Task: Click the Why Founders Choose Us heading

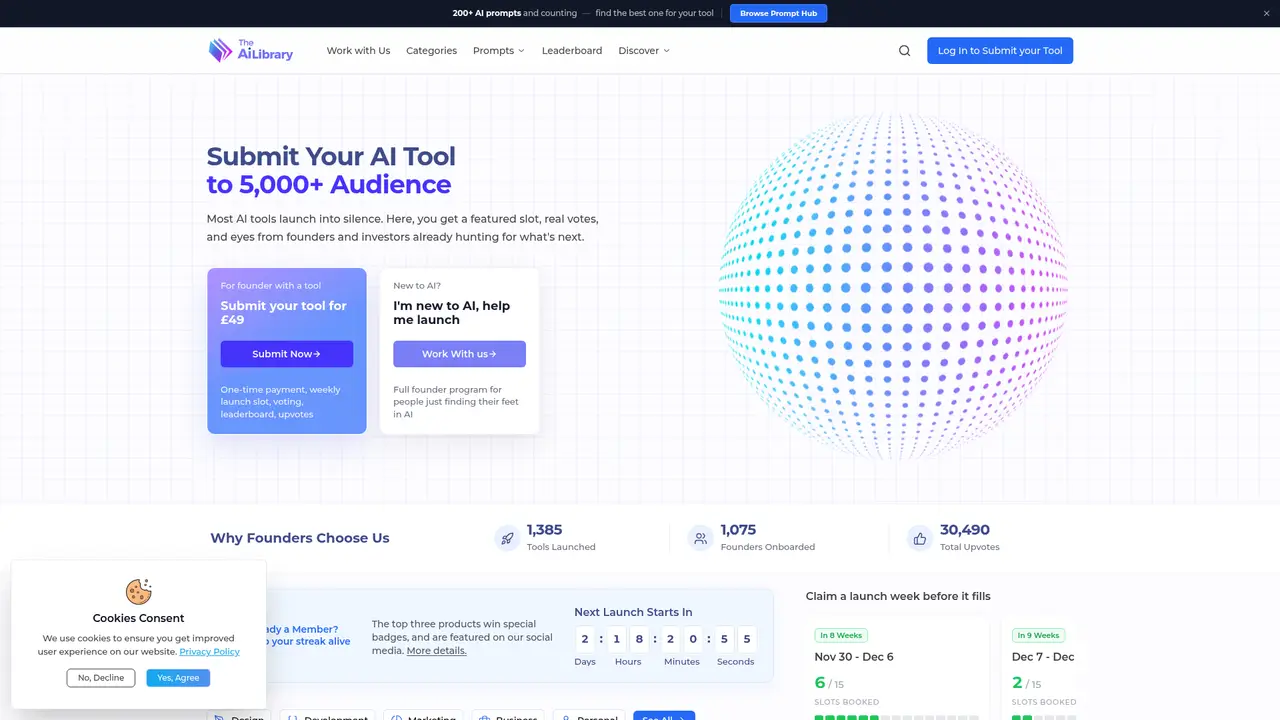Action: [300, 538]
